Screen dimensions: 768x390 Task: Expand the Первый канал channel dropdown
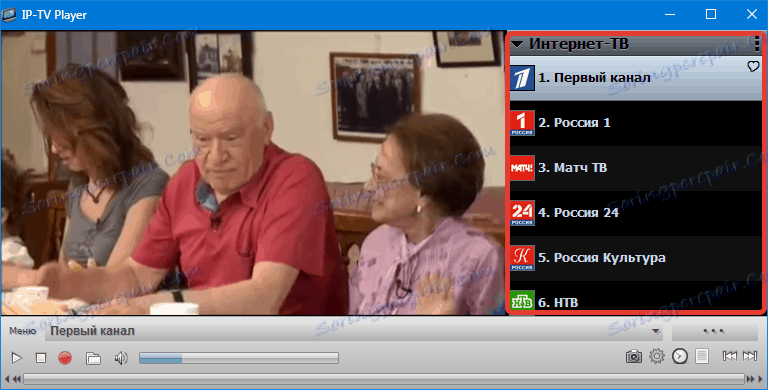click(x=656, y=331)
